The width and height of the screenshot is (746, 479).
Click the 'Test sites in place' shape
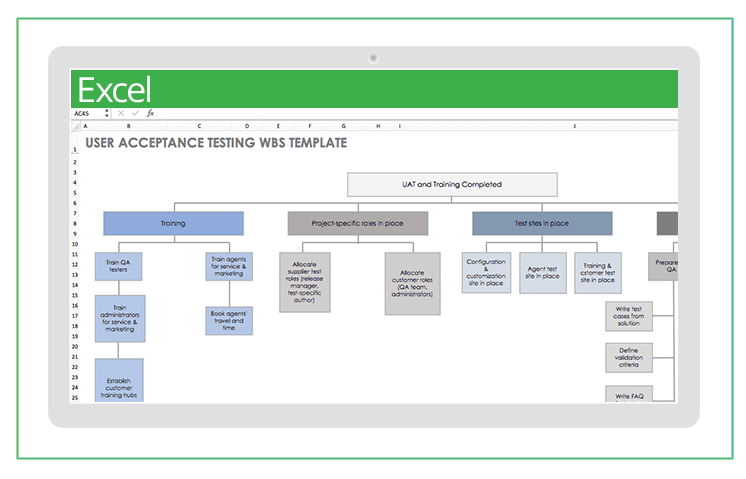tap(541, 223)
